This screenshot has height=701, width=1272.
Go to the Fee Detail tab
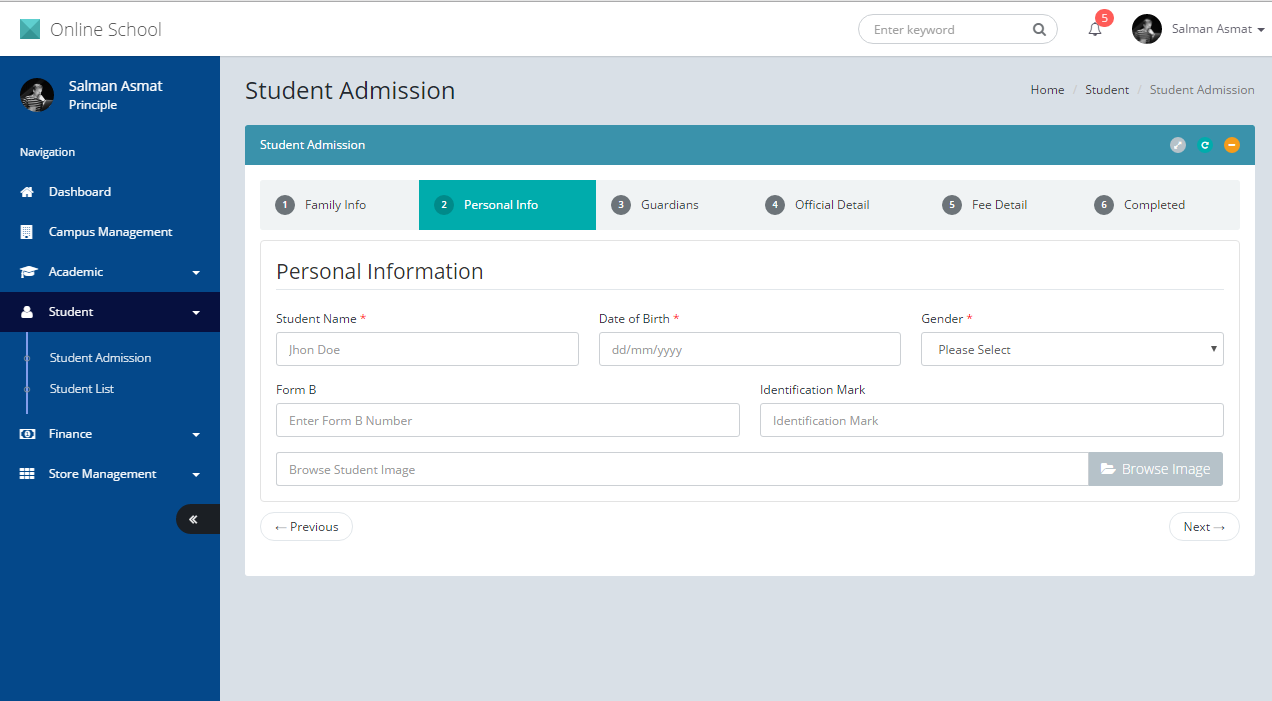point(998,205)
